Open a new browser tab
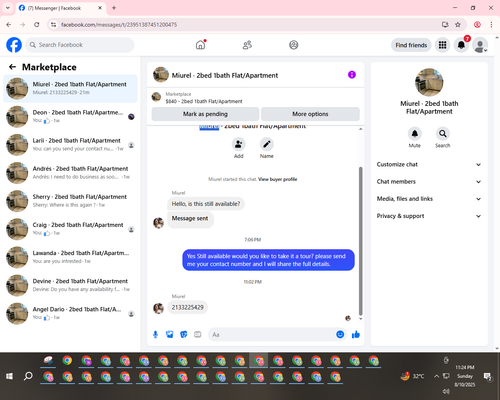 pos(114,8)
